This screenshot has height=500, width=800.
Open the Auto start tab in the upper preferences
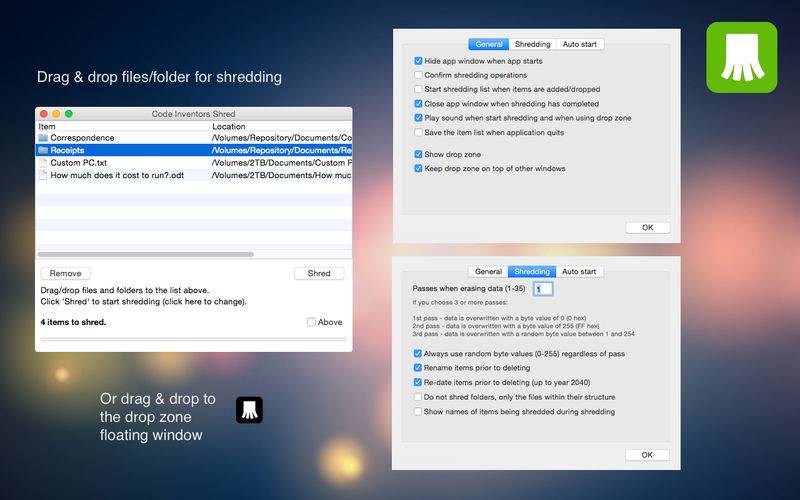click(x=580, y=44)
